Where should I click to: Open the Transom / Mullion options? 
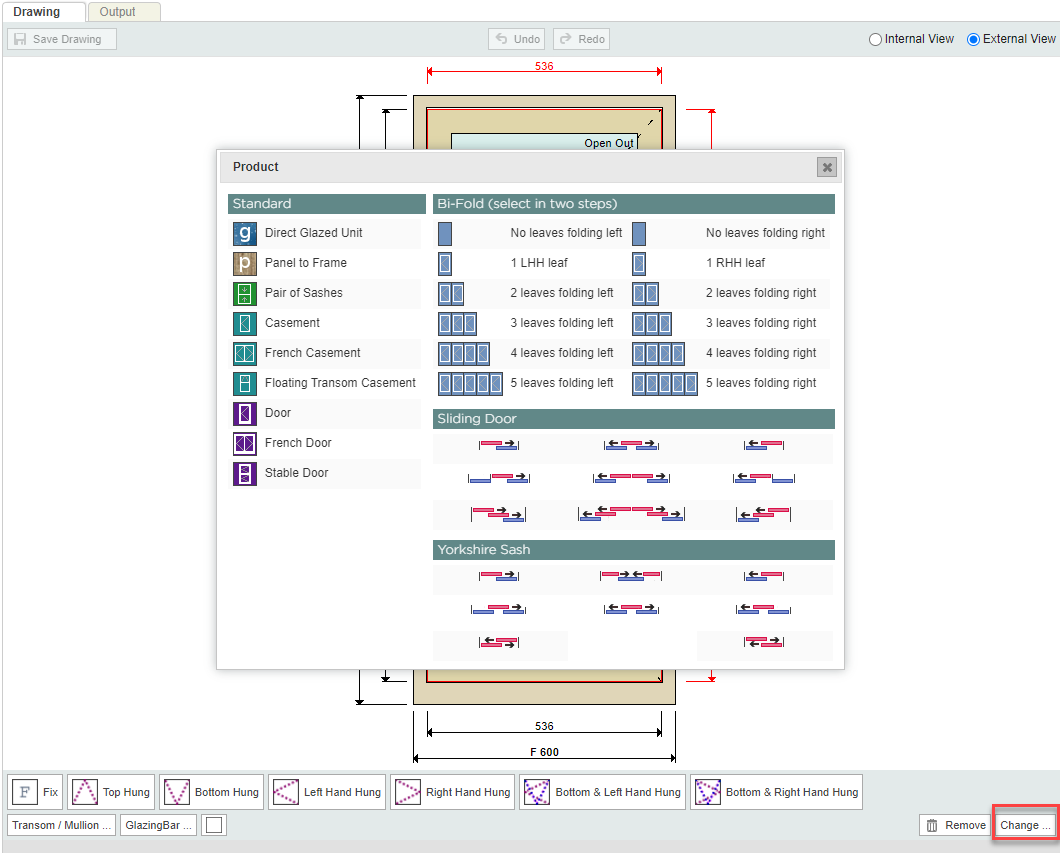(x=61, y=825)
